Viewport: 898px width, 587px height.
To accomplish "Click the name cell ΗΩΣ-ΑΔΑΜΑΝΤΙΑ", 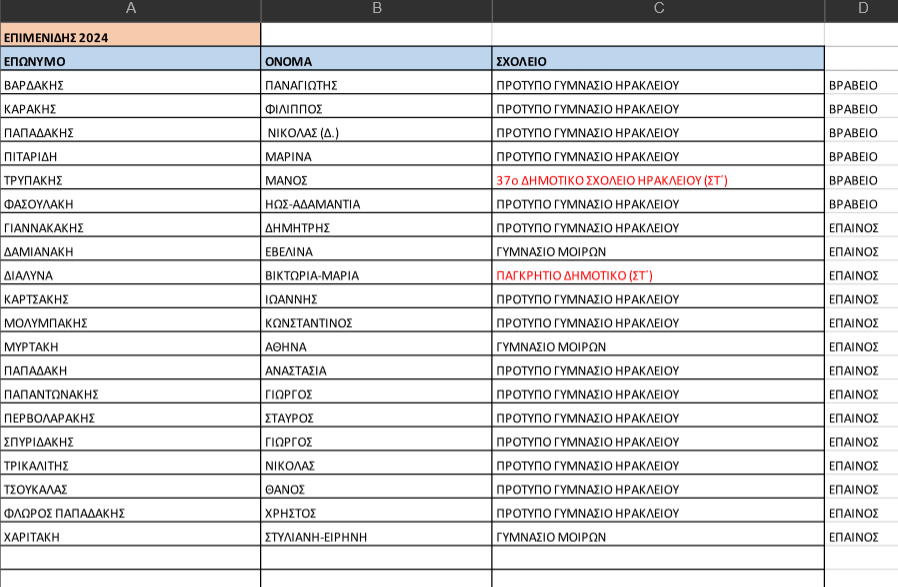I will (376, 204).
